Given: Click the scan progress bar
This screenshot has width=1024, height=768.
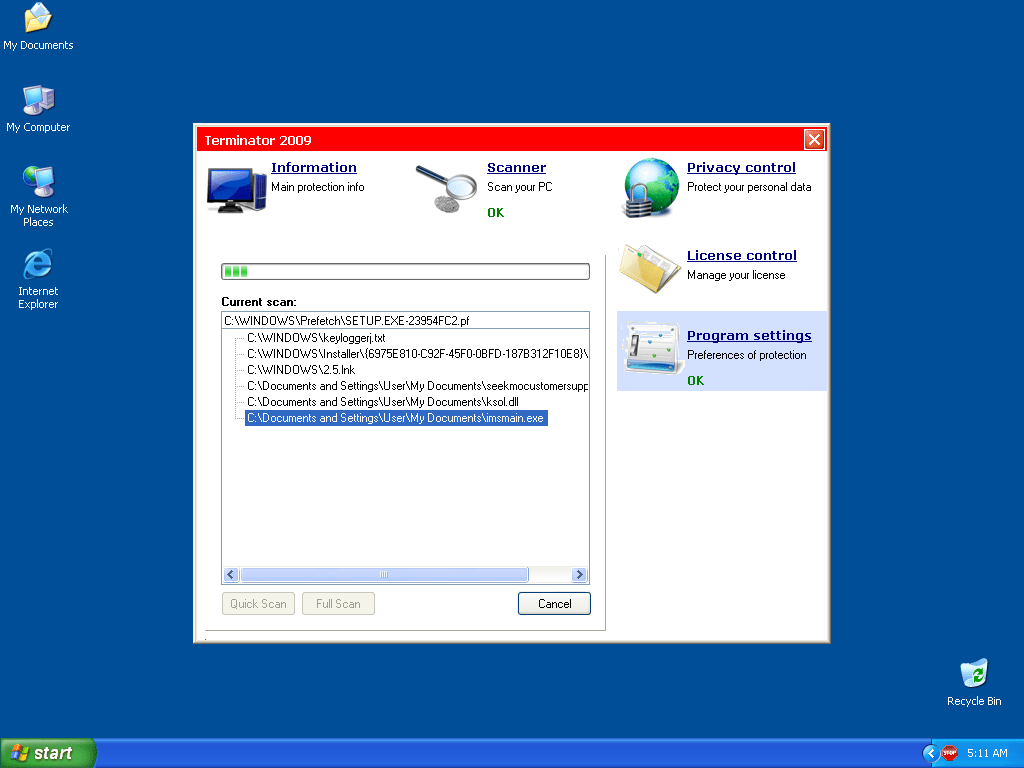Looking at the screenshot, I should (x=405, y=272).
